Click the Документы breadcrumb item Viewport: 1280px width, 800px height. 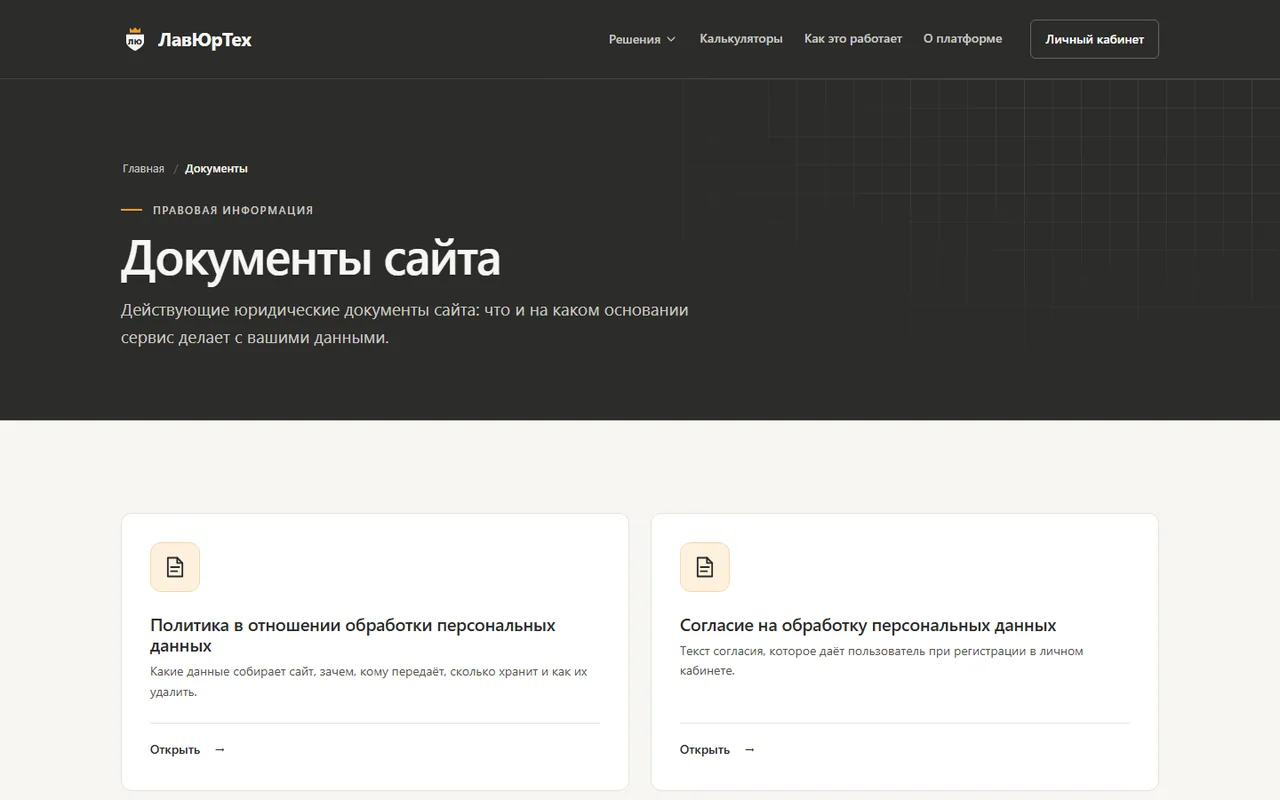coord(216,169)
